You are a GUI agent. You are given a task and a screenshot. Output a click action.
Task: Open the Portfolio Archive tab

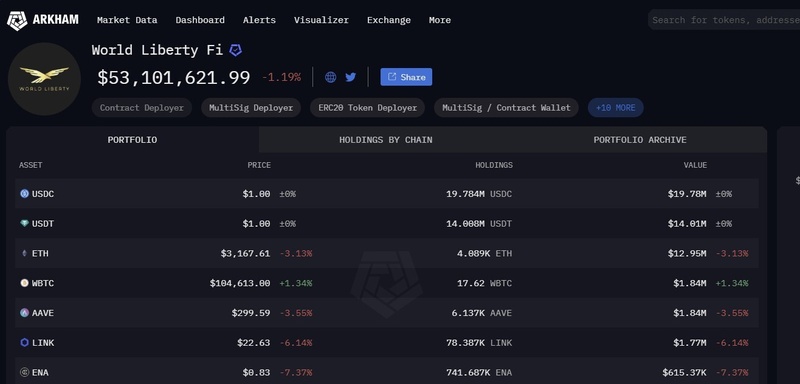[640, 140]
